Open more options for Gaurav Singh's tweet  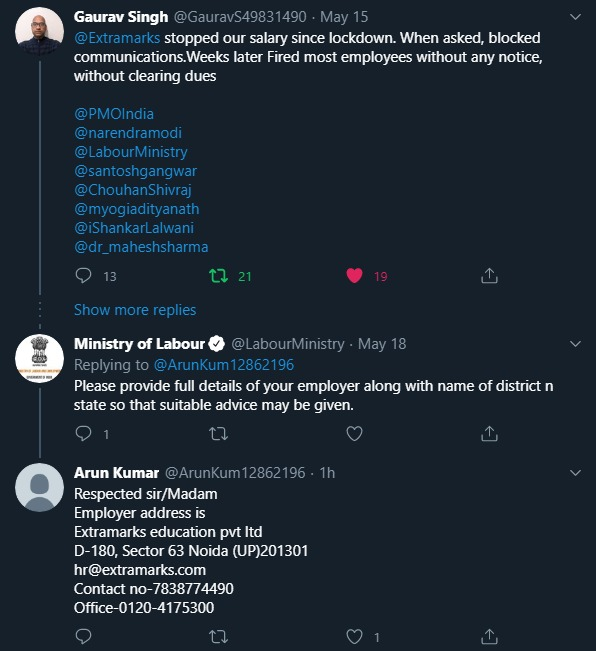[575, 17]
